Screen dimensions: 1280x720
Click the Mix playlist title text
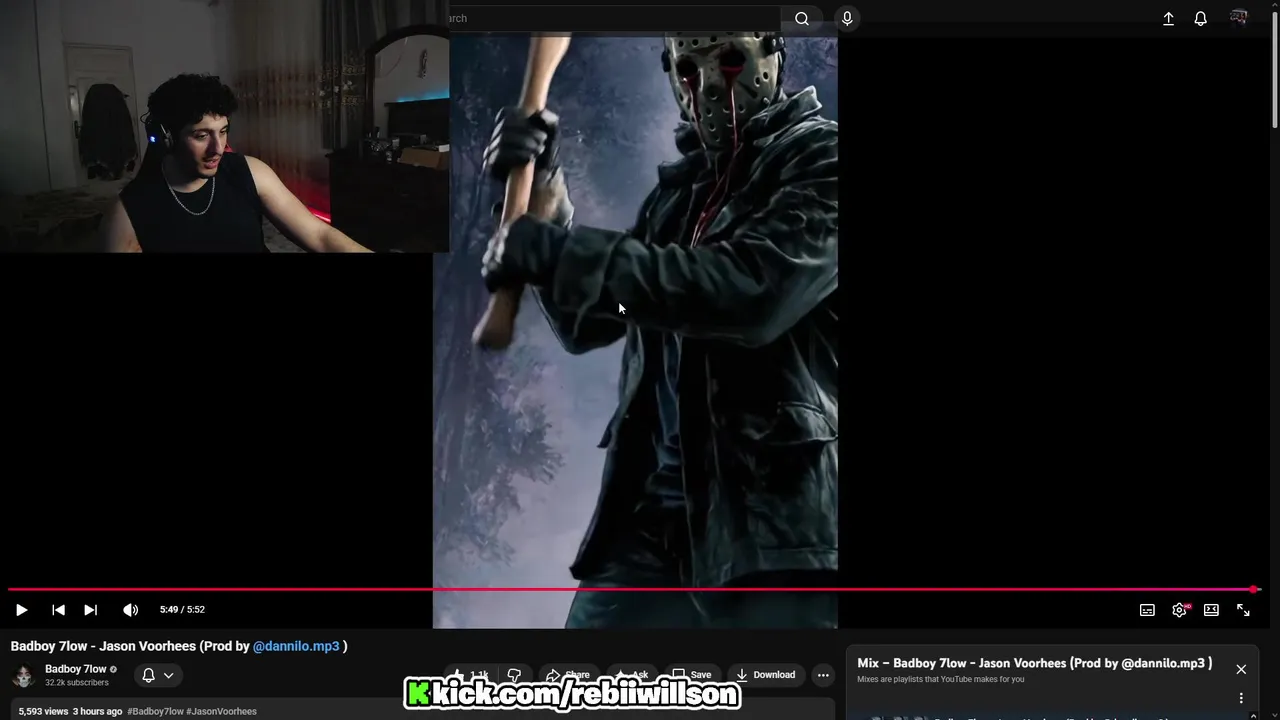[x=1035, y=663]
